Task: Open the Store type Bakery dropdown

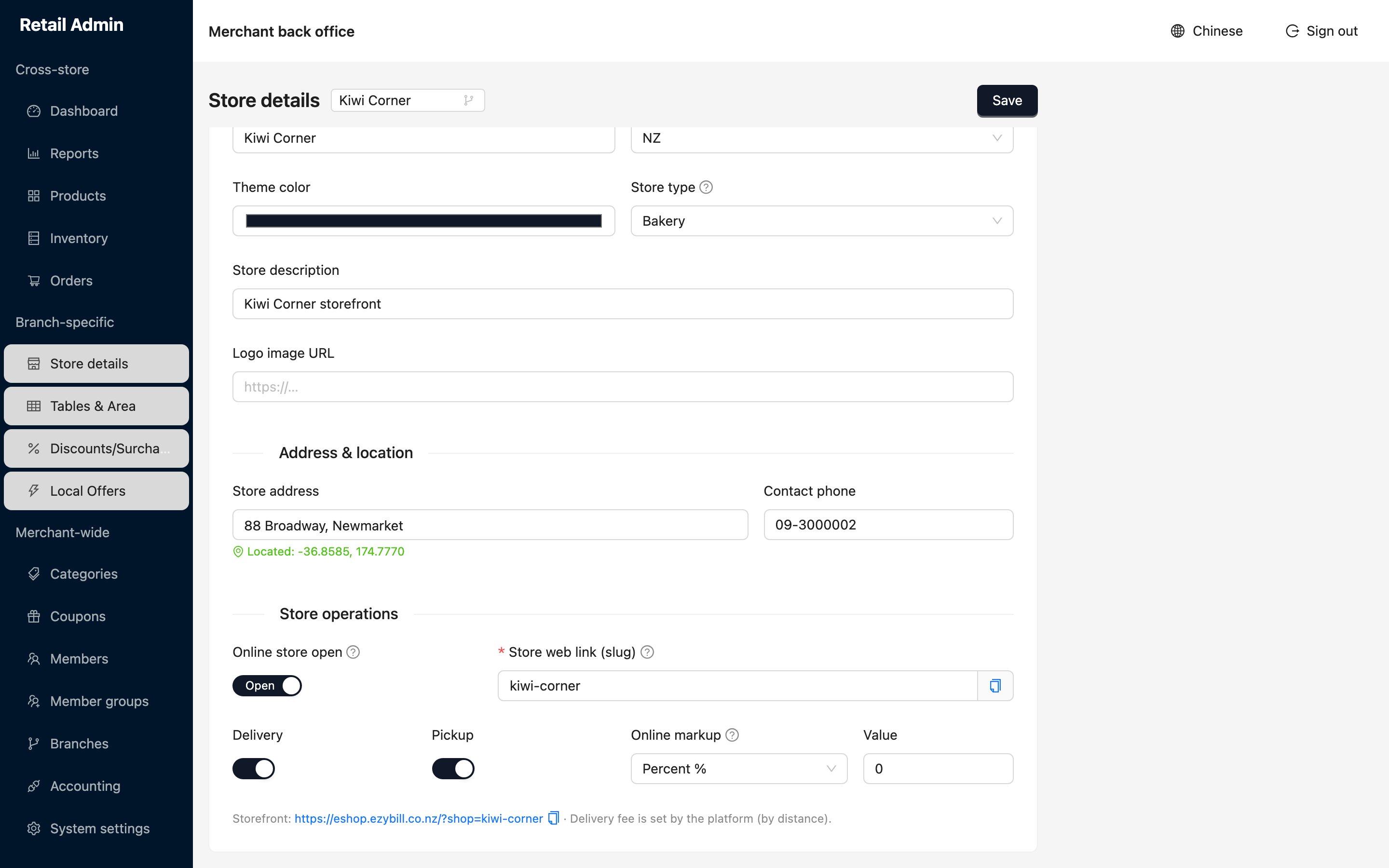Action: [x=822, y=221]
